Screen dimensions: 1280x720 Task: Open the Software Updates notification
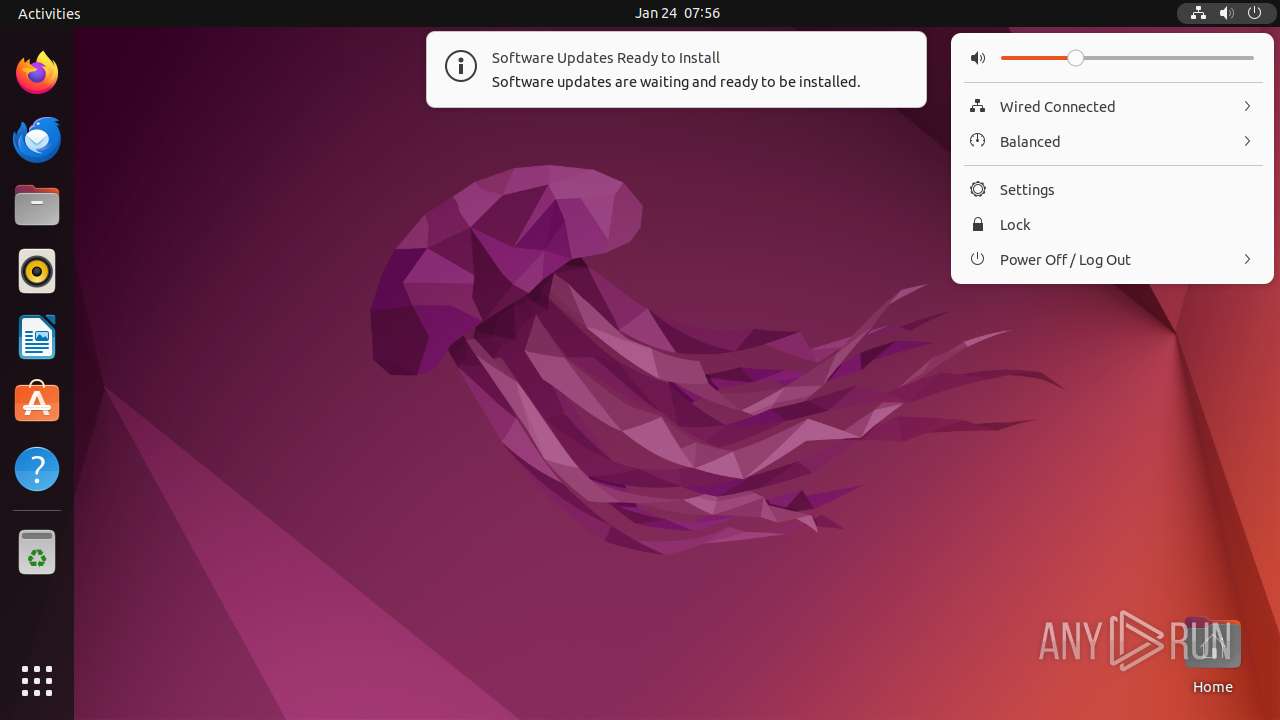click(676, 69)
